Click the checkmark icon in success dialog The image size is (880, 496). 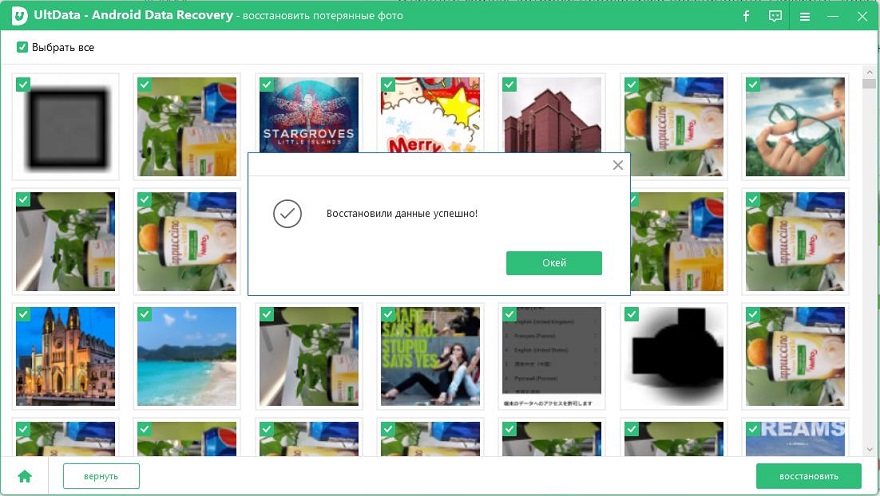[x=287, y=214]
